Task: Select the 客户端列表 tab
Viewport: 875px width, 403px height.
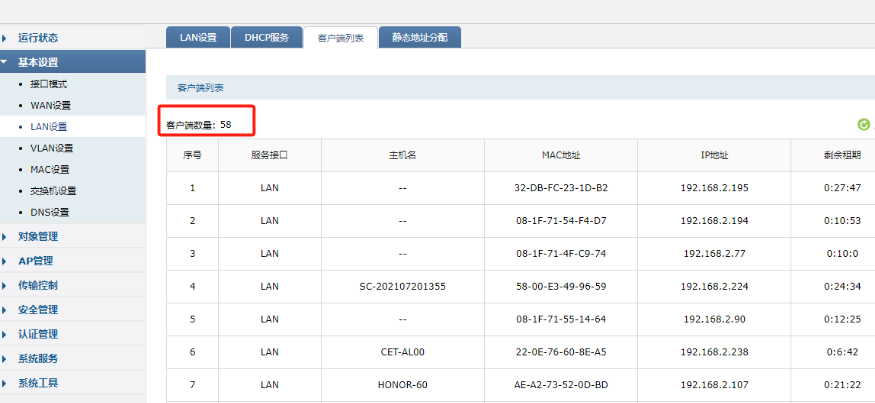Action: (x=341, y=38)
